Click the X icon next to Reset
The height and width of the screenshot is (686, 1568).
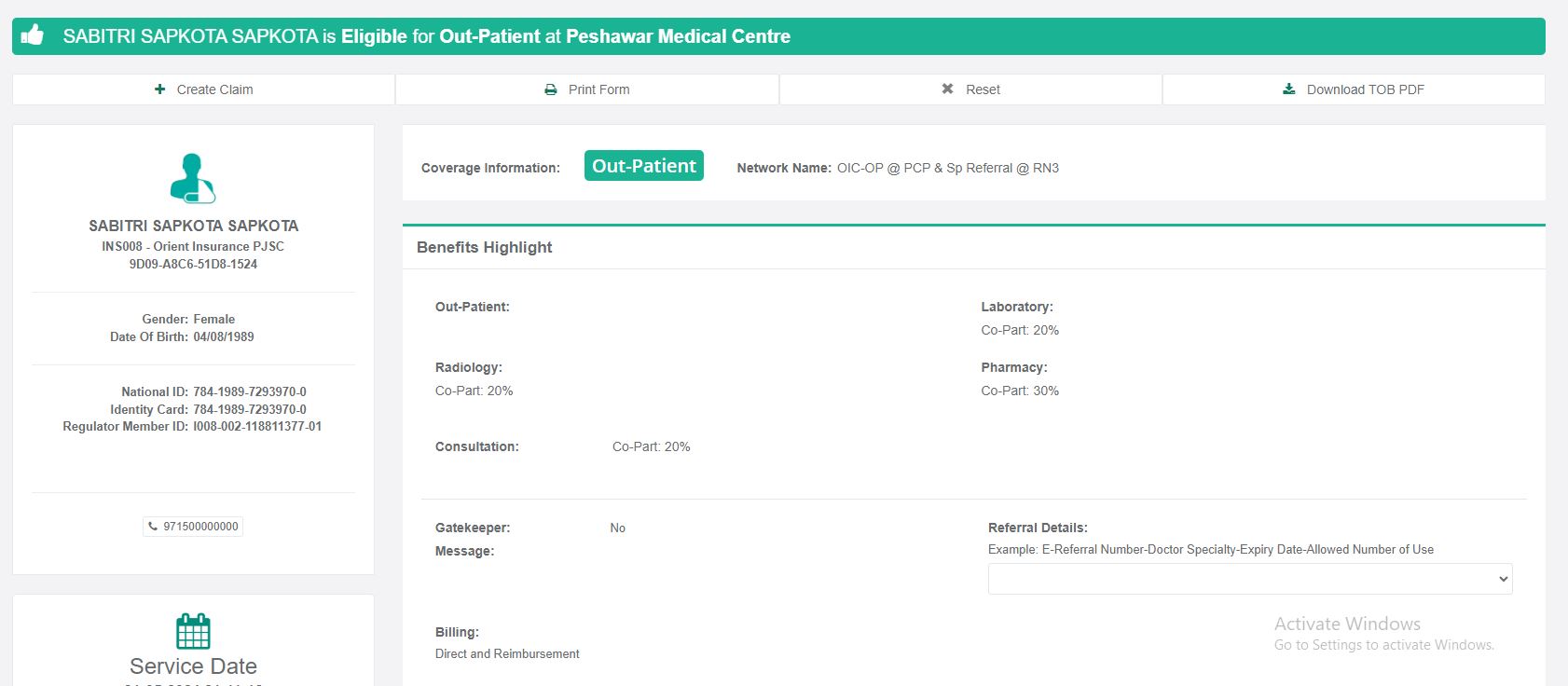click(947, 89)
